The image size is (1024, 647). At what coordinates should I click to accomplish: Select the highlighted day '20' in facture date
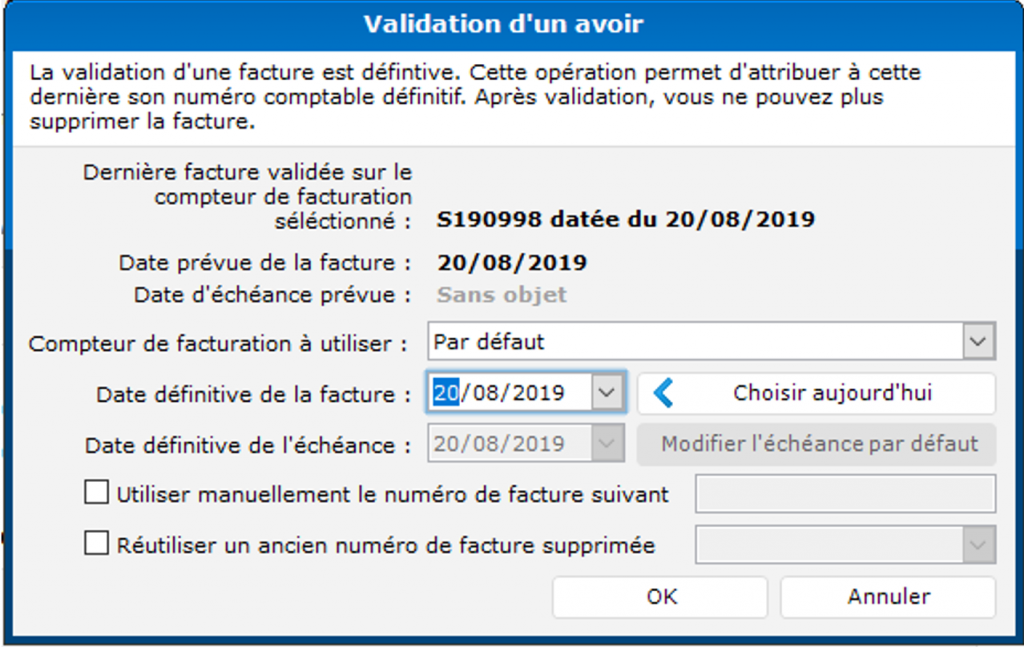(x=445, y=394)
